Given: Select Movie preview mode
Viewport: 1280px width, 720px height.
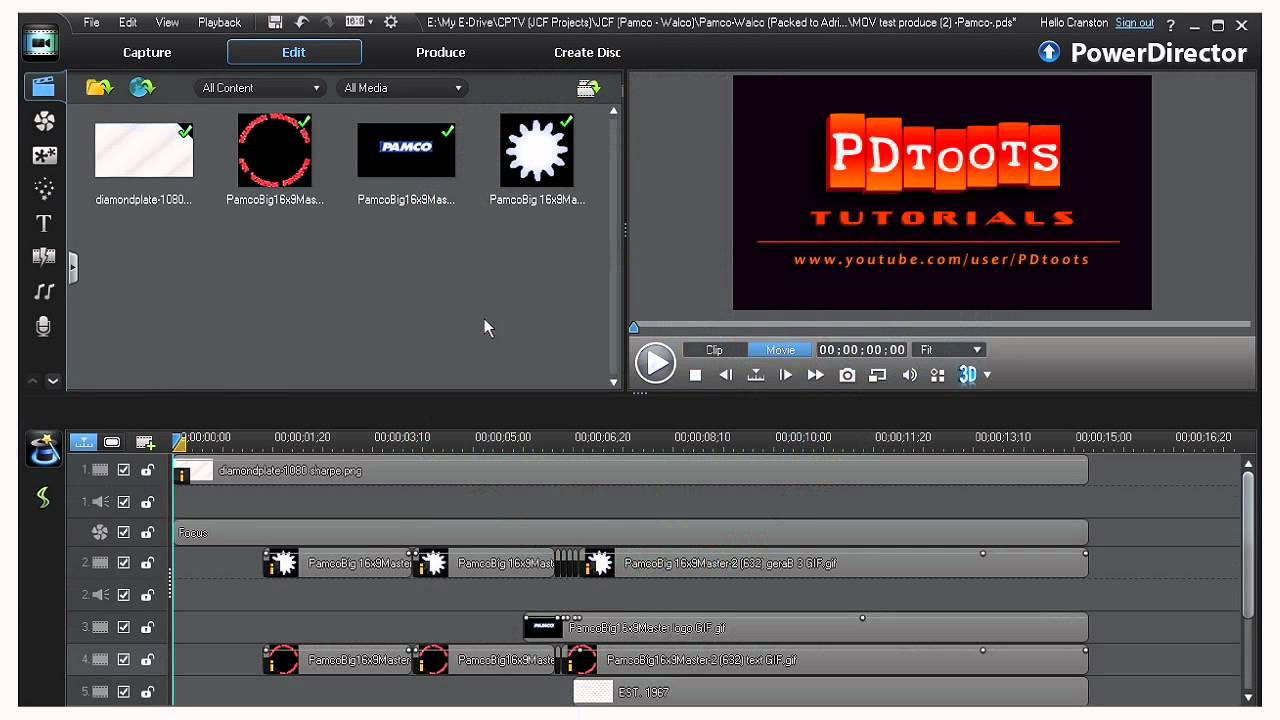Looking at the screenshot, I should tap(780, 350).
